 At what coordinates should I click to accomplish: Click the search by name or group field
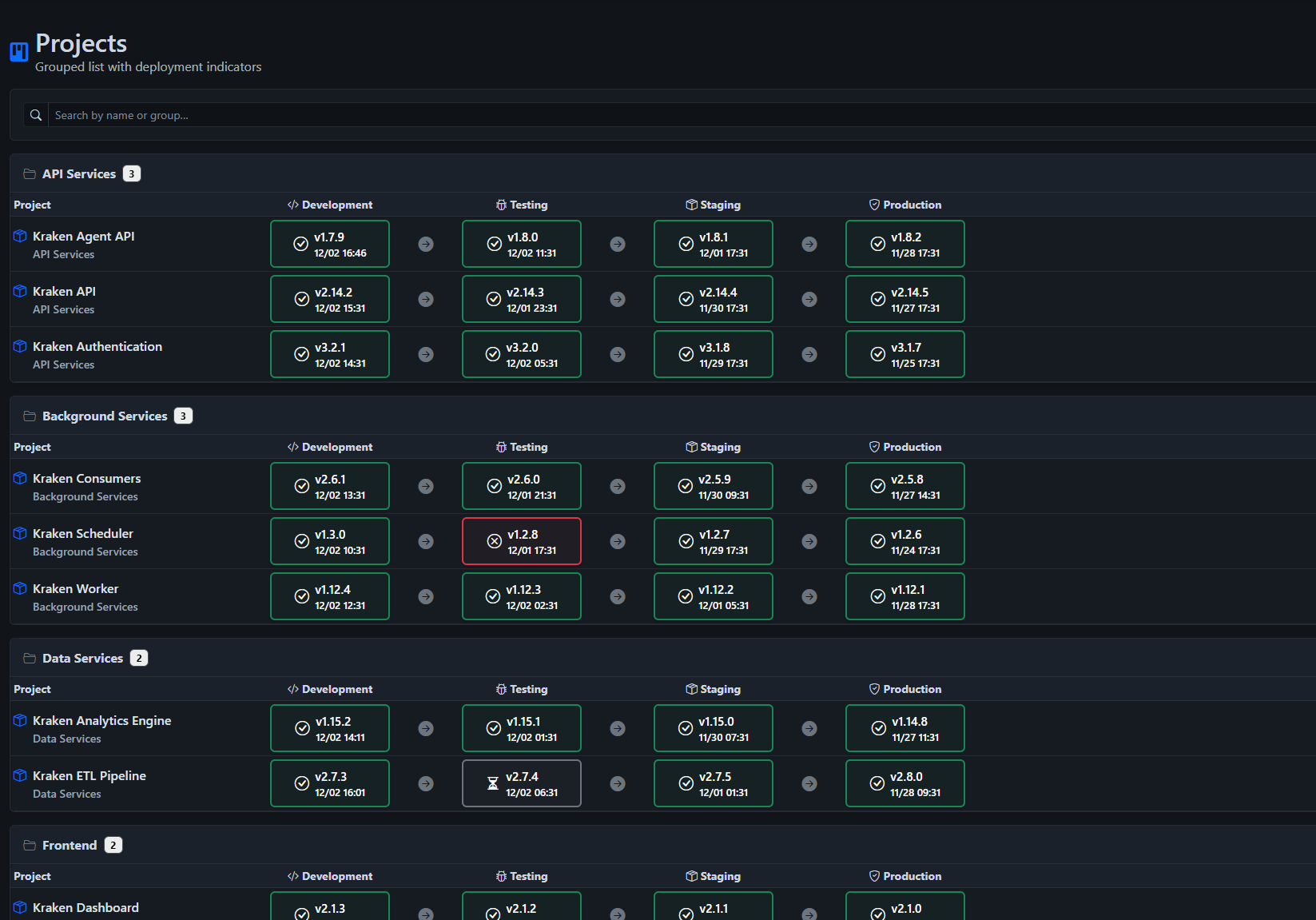pyautogui.click(x=320, y=114)
